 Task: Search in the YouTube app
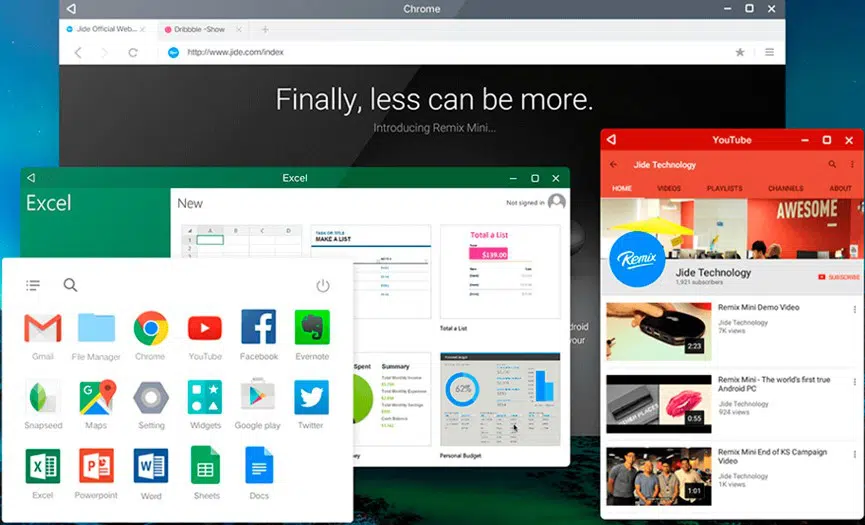click(832, 164)
